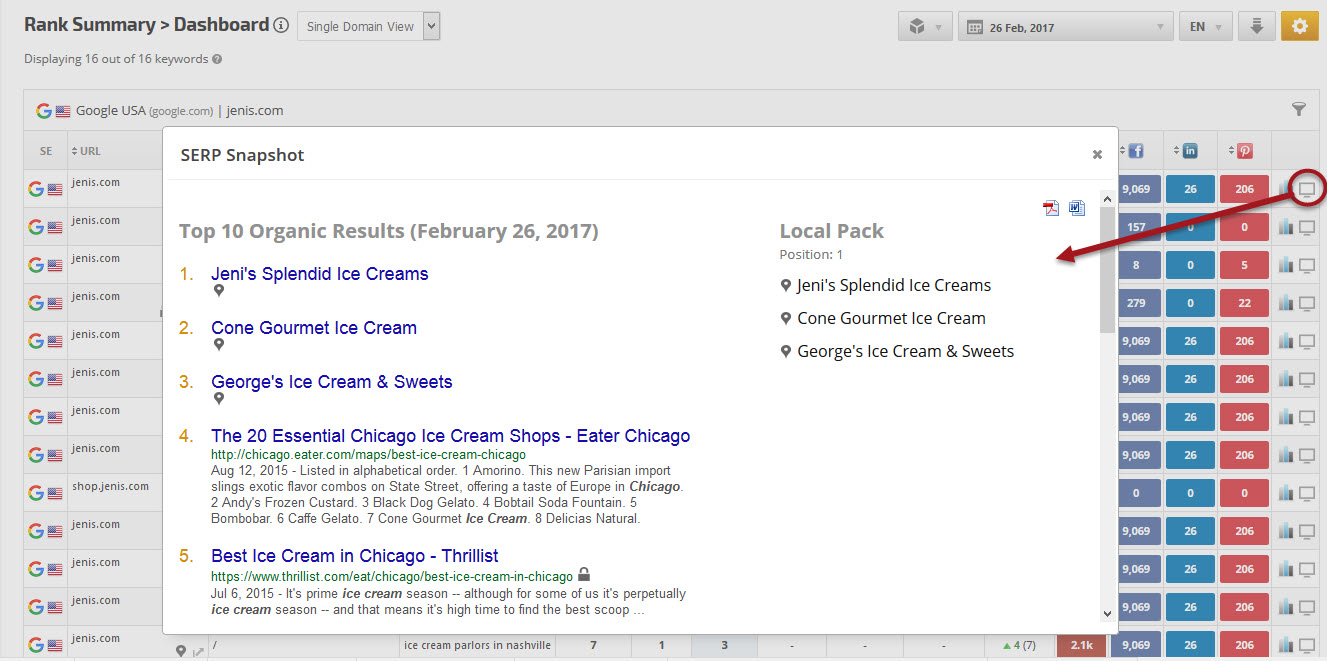Open the 26 Feb, 2017 date picker
Image resolution: width=1327 pixels, height=661 pixels.
pos(1065,27)
